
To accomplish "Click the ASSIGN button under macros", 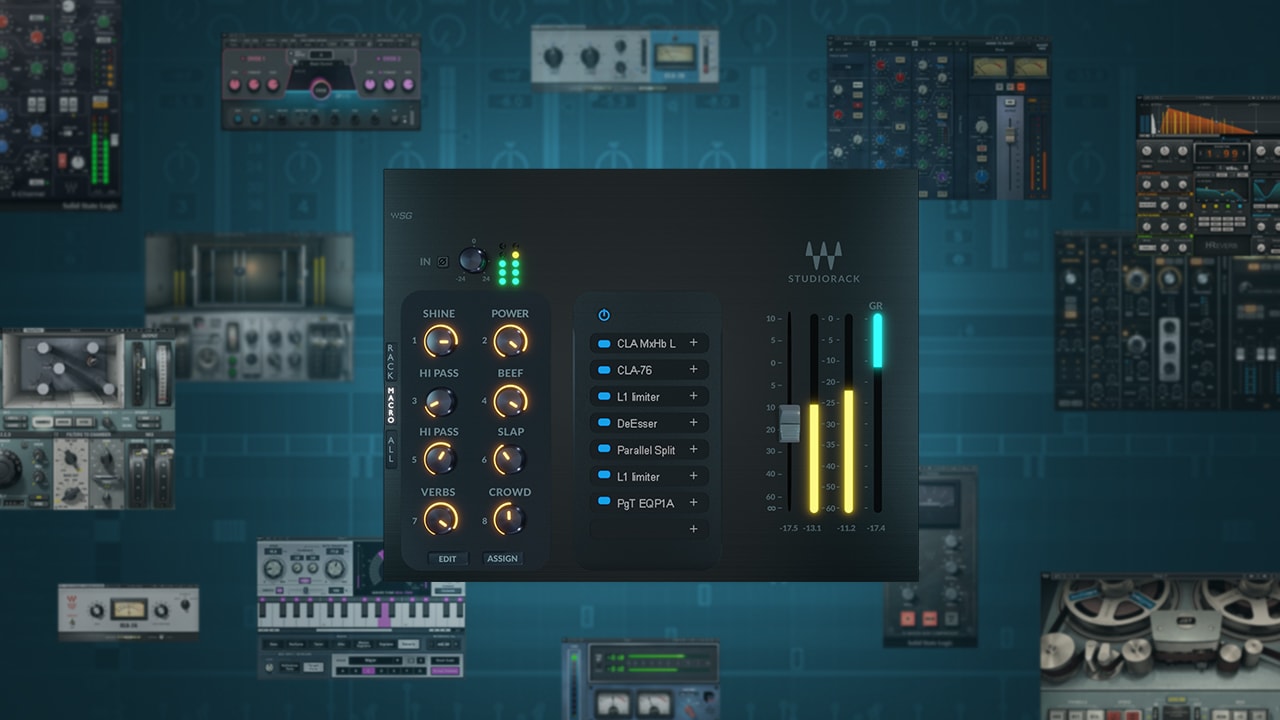I will point(502,558).
